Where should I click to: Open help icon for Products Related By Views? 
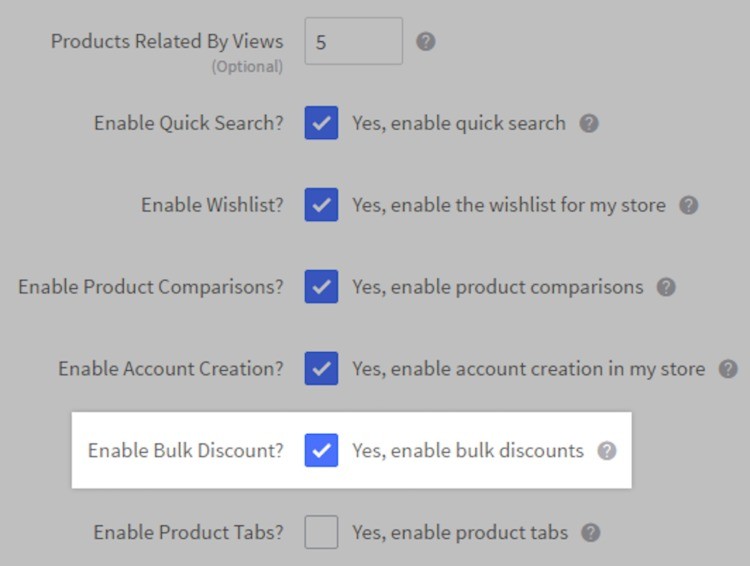(426, 42)
